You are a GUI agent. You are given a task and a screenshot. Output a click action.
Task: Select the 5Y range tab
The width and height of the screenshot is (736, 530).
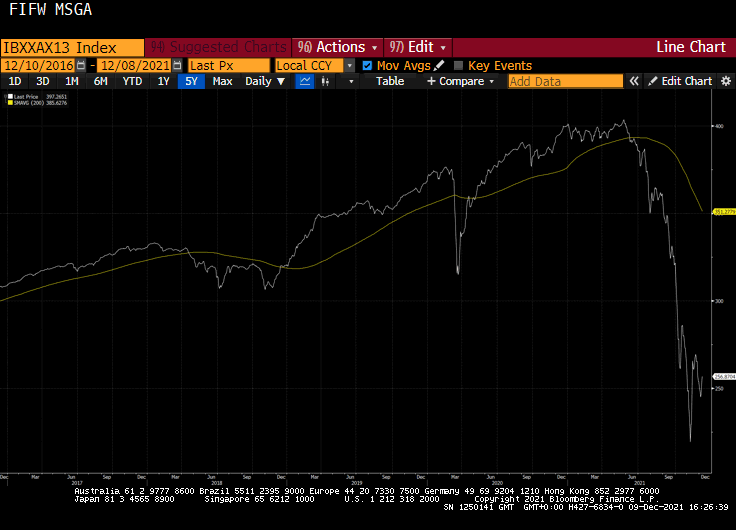(191, 81)
